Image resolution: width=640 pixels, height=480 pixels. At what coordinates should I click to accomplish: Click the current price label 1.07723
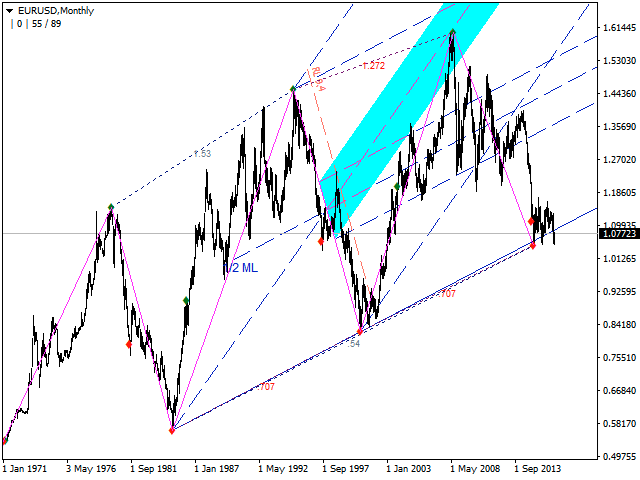[x=619, y=234]
